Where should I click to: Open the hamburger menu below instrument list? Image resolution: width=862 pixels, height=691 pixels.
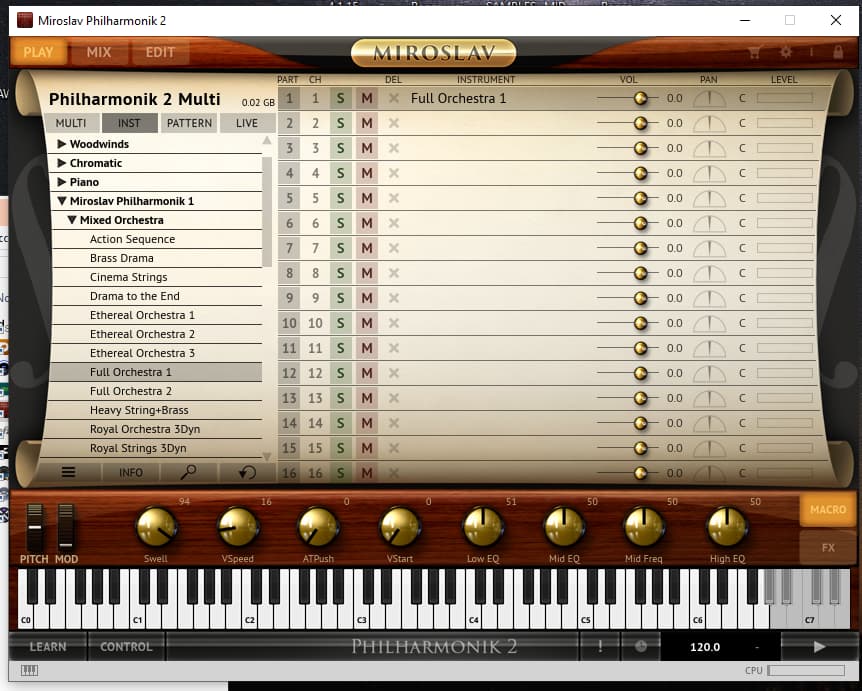(x=68, y=472)
